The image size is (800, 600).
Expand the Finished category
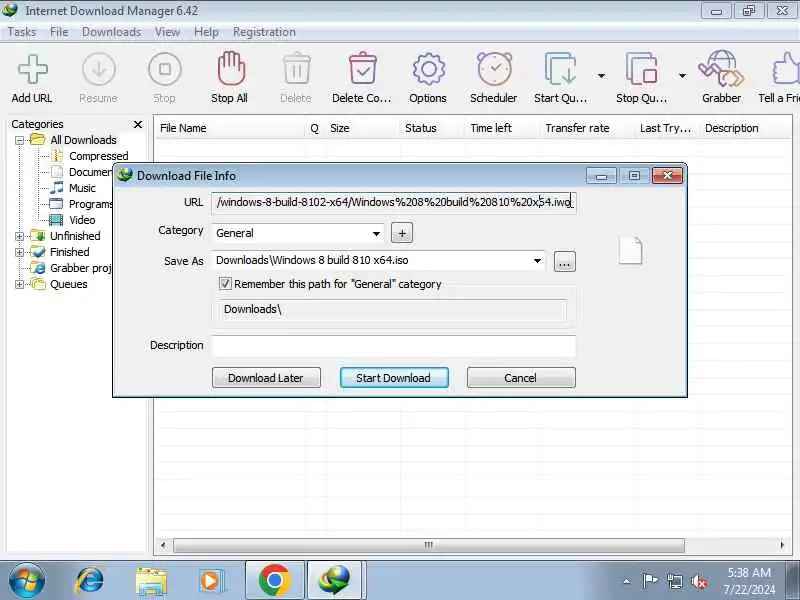[x=19, y=252]
